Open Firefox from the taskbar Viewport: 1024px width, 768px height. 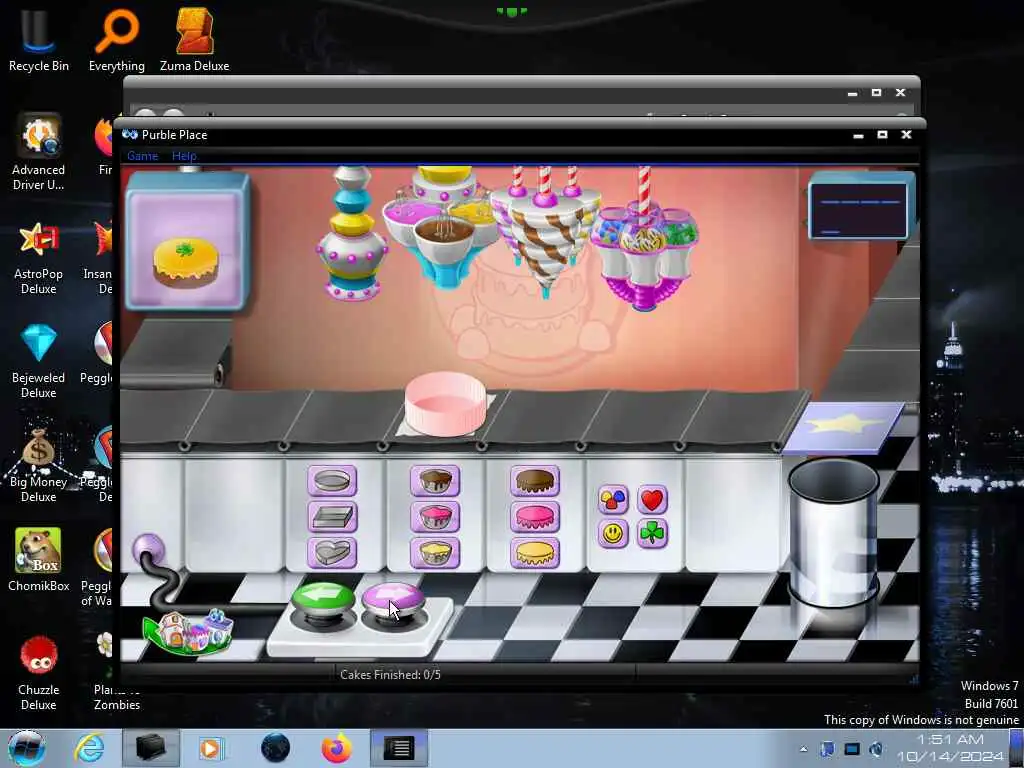pyautogui.click(x=336, y=748)
